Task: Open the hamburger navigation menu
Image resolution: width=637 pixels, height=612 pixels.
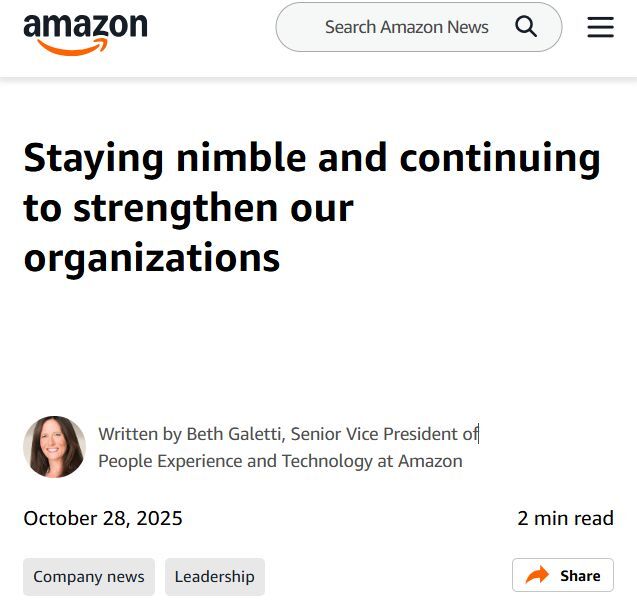Action: click(x=600, y=27)
